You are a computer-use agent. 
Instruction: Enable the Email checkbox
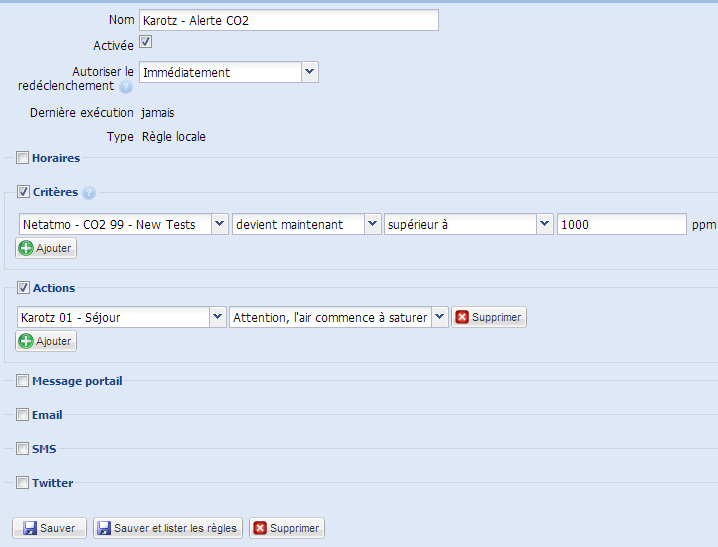pyautogui.click(x=22, y=415)
